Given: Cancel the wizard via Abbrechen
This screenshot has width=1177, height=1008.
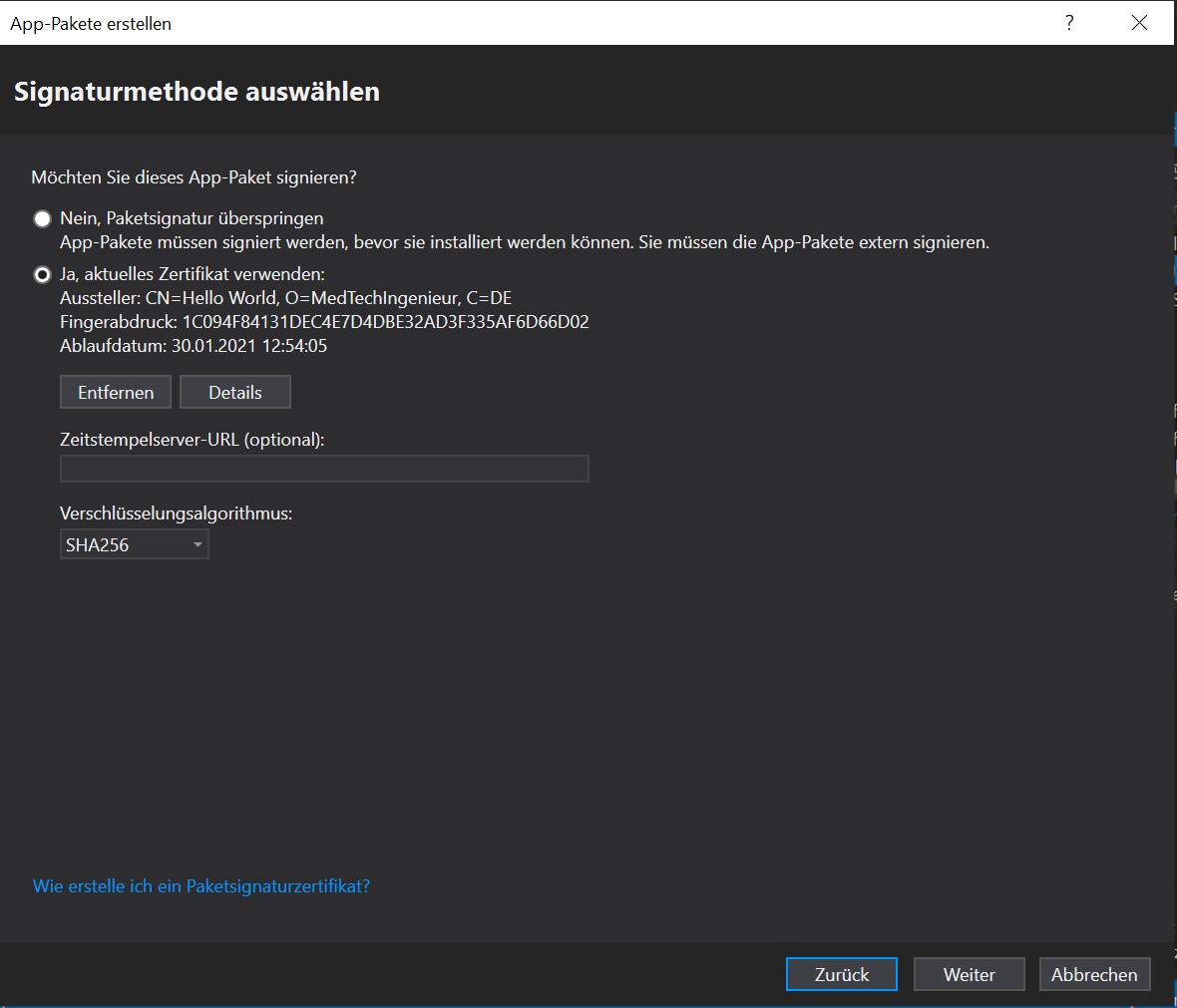Looking at the screenshot, I should pos(1094,974).
